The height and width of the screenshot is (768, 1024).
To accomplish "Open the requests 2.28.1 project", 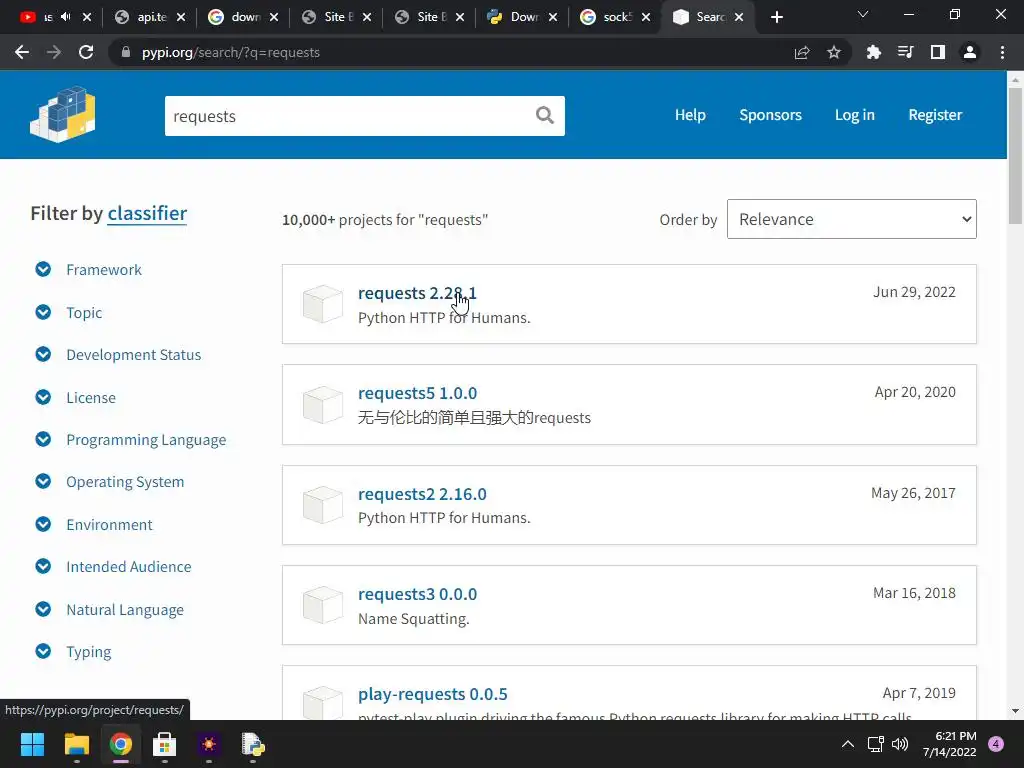I will pos(417,293).
